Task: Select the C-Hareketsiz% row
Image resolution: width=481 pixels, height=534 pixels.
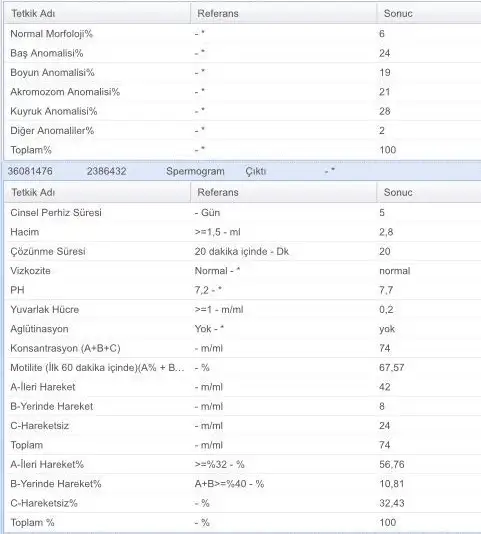Action: tap(243, 503)
